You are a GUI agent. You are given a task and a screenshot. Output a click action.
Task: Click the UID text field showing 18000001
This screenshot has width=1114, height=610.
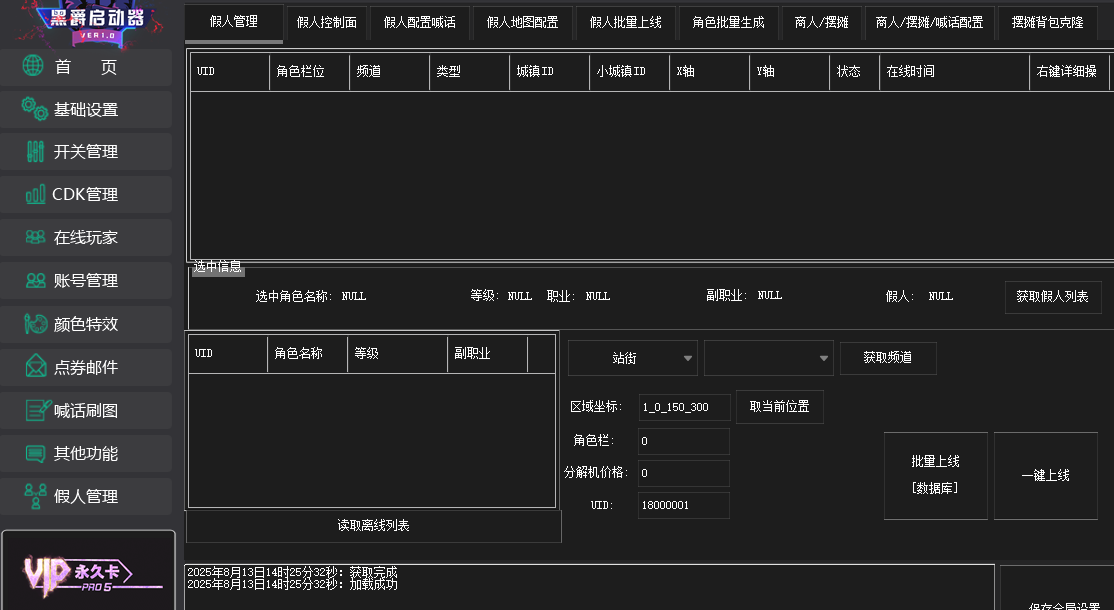click(684, 506)
